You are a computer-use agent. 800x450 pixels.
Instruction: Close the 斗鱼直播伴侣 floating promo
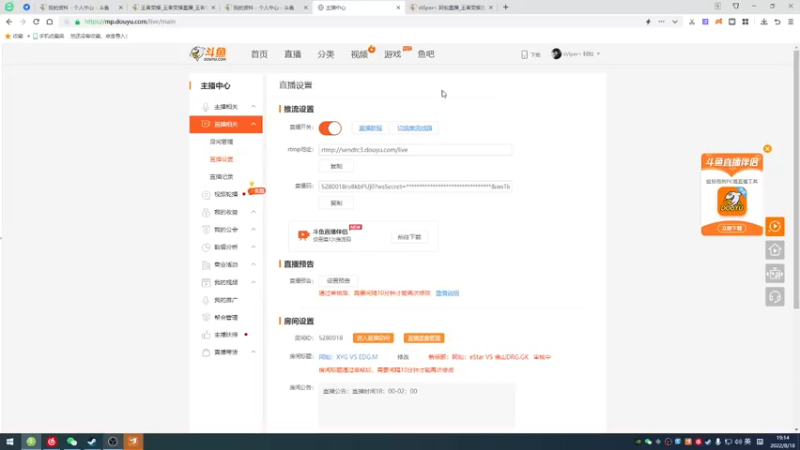click(x=767, y=149)
